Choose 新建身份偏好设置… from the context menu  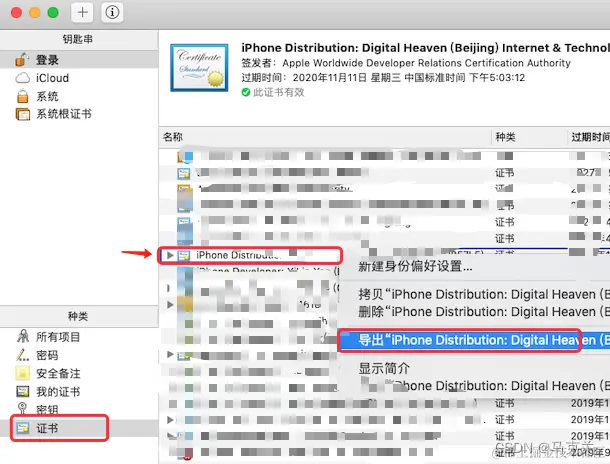(x=415, y=266)
